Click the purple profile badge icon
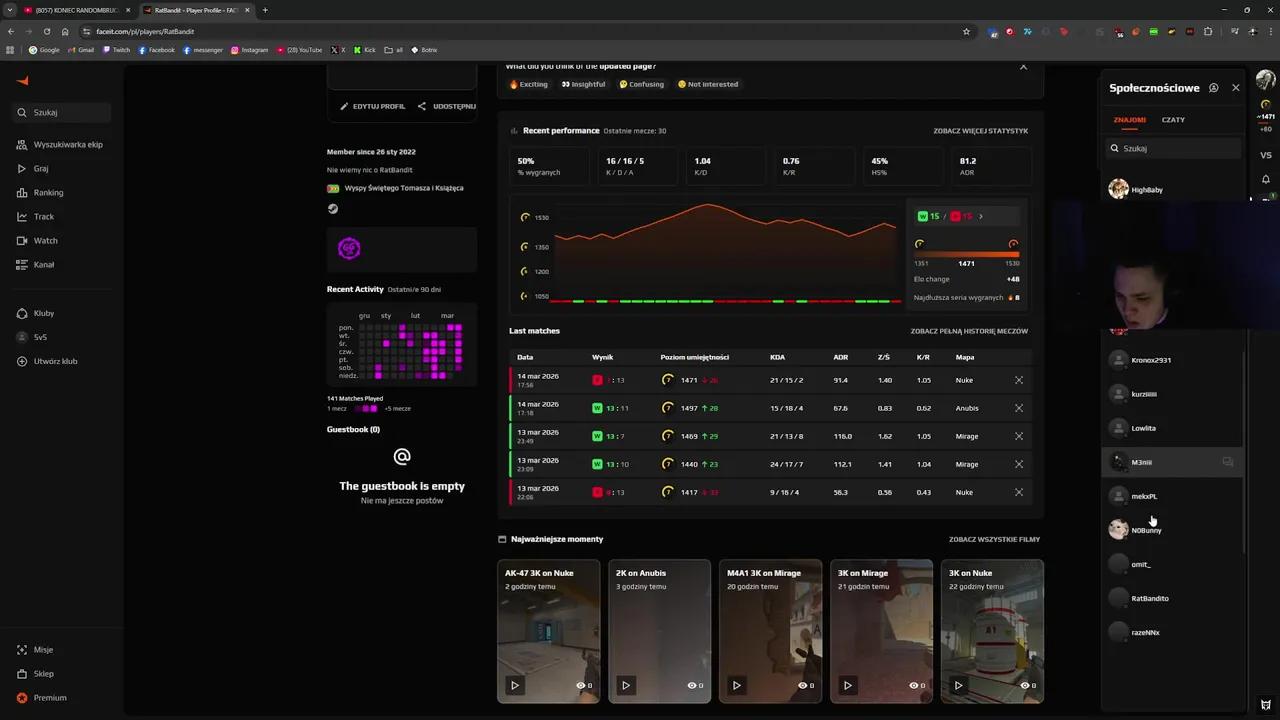Image resolution: width=1280 pixels, height=720 pixels. [x=349, y=249]
